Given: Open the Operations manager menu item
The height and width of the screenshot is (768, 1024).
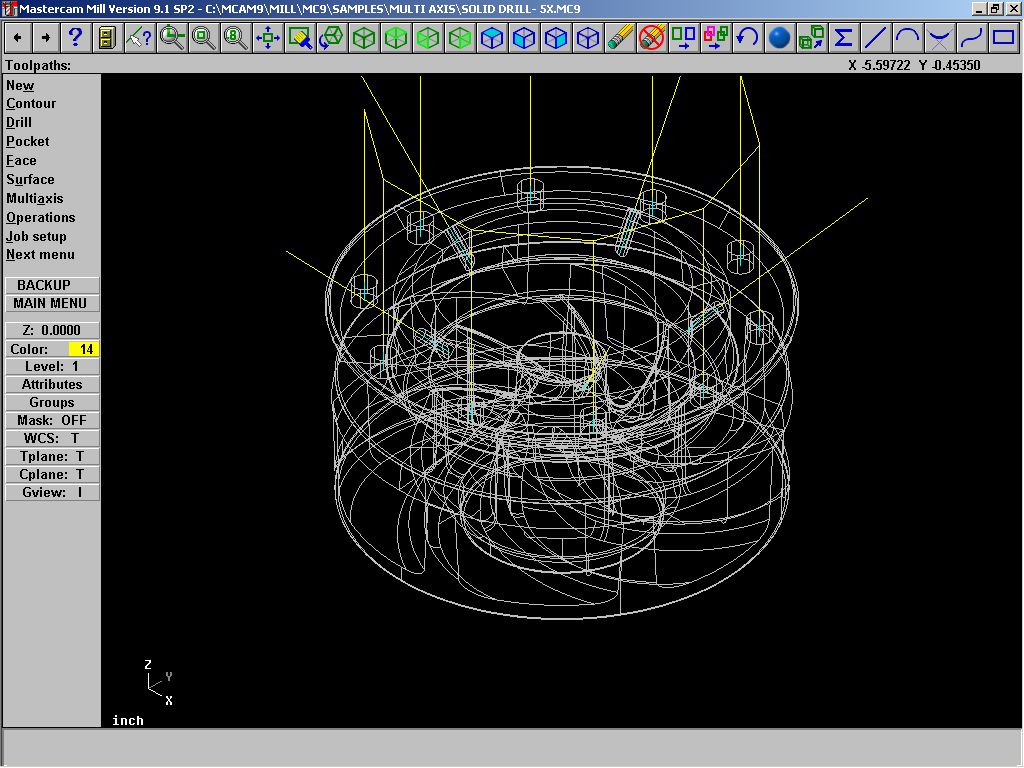Looking at the screenshot, I should point(40,217).
